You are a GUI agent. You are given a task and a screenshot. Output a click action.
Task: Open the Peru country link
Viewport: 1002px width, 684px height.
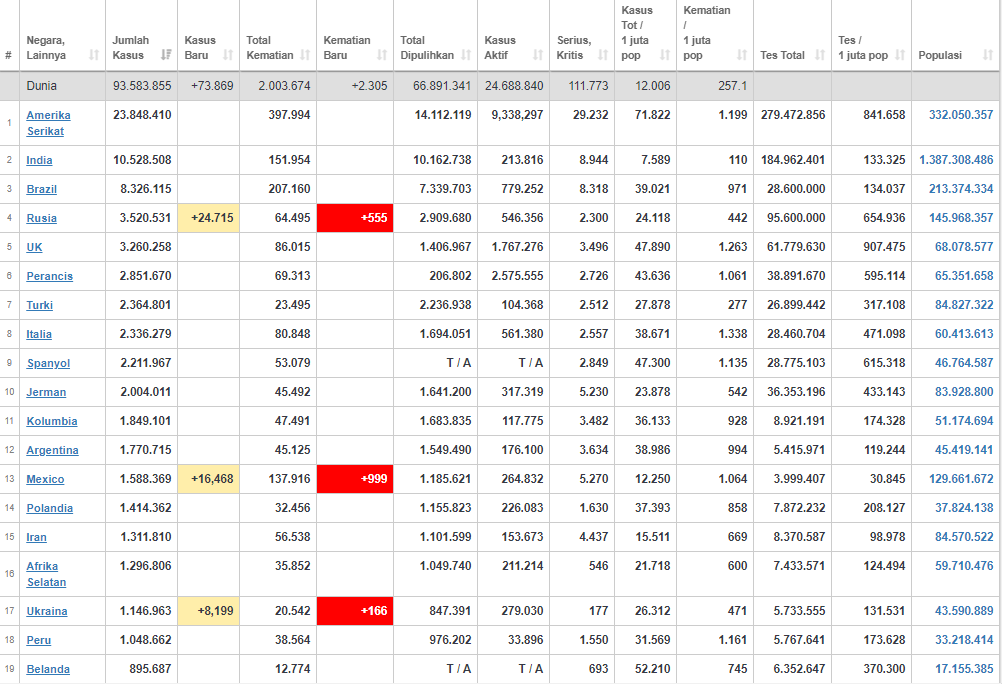[x=38, y=640]
